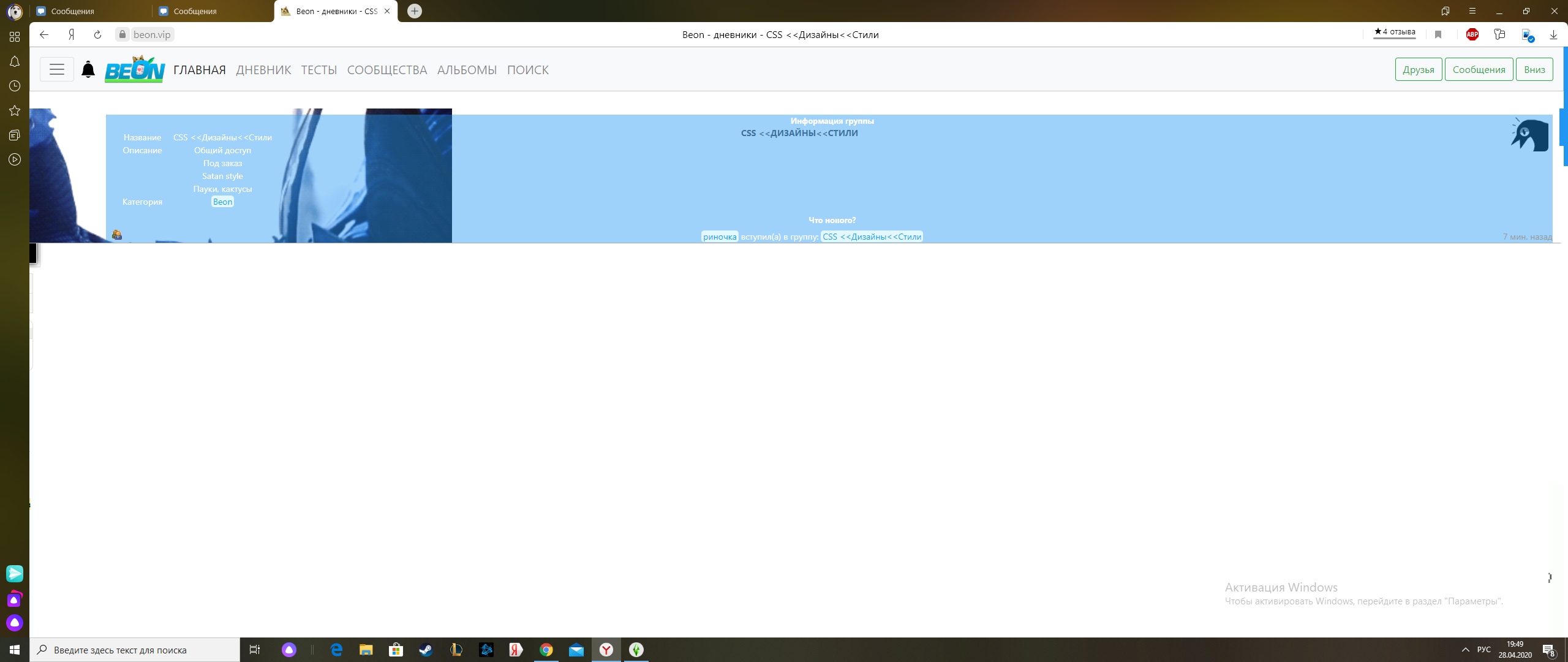This screenshot has height=662, width=1568.
Task: Open the image extension icon with checkmark
Action: point(1528,35)
